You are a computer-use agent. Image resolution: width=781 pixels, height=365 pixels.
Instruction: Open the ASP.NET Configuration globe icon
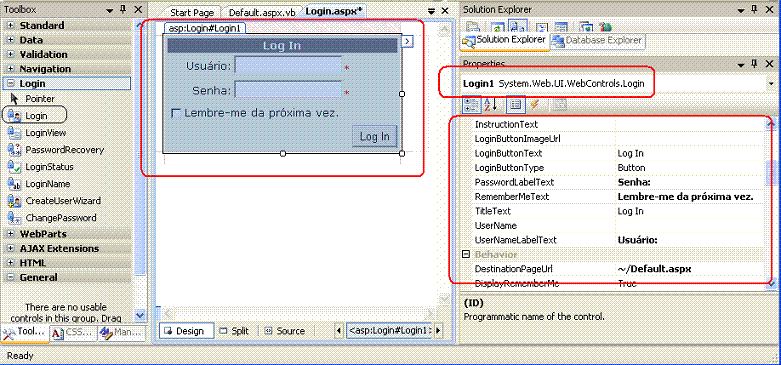[605, 27]
